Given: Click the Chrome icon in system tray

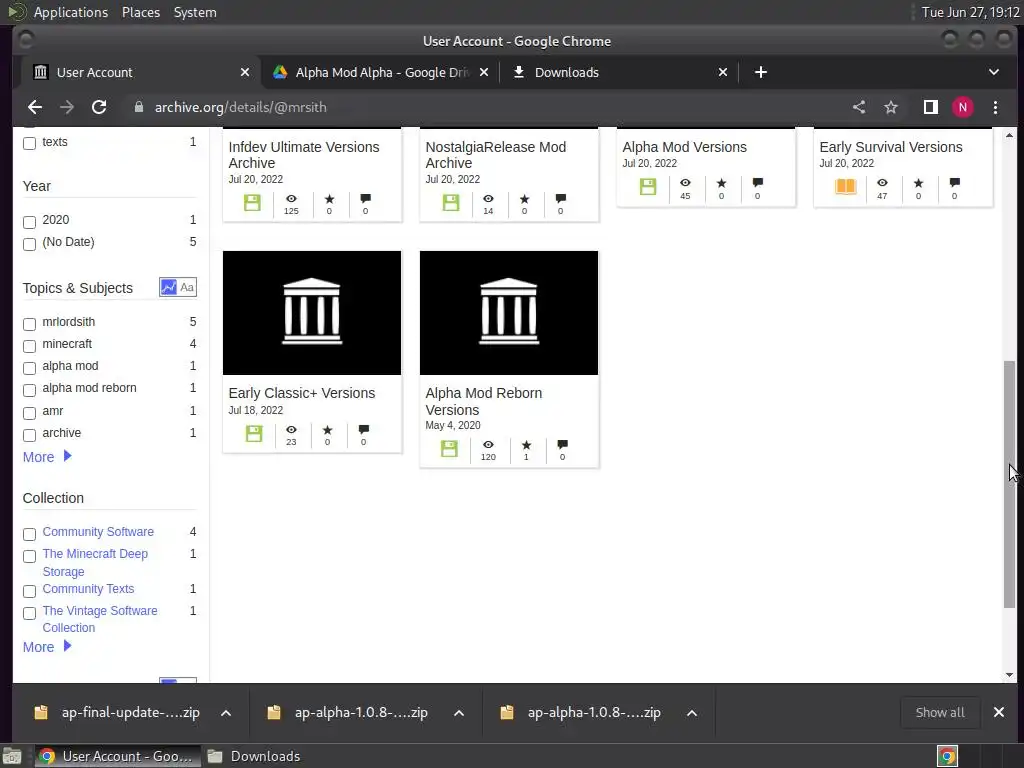Looking at the screenshot, I should (947, 756).
